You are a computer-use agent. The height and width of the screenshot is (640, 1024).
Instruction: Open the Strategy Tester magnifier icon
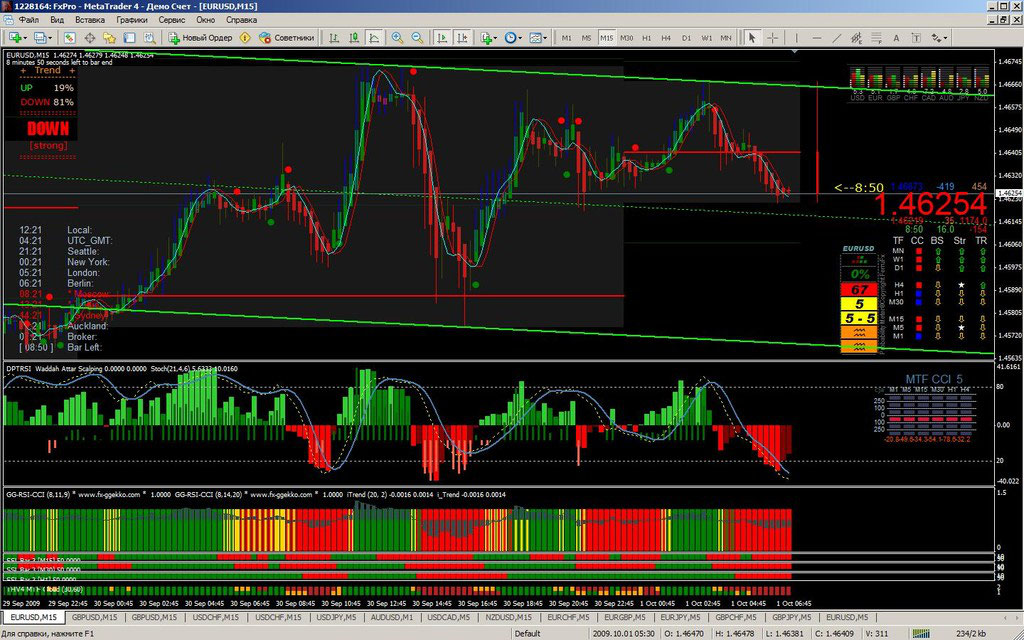tap(150, 38)
